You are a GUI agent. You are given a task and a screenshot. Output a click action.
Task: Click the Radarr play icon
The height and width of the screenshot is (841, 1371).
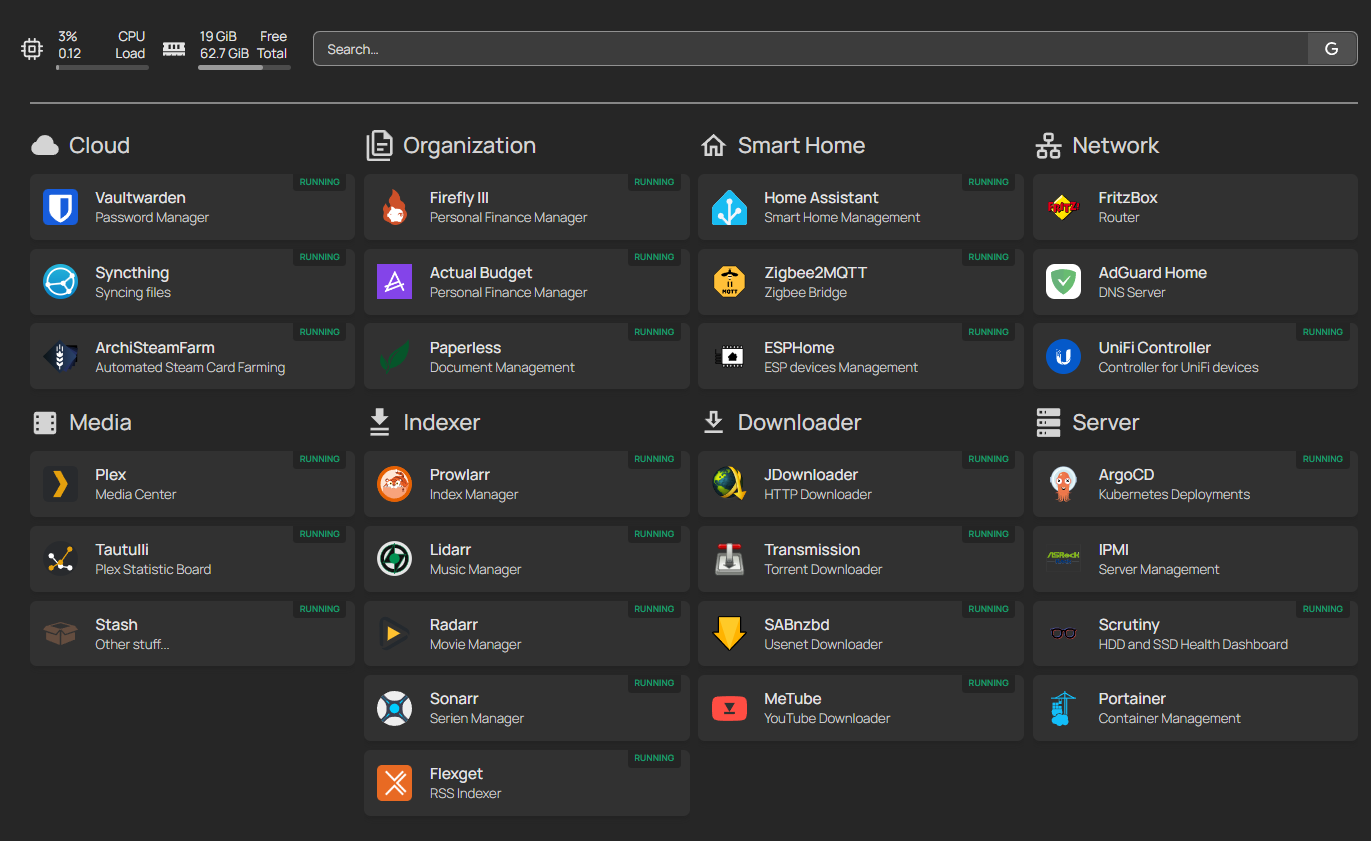point(395,634)
